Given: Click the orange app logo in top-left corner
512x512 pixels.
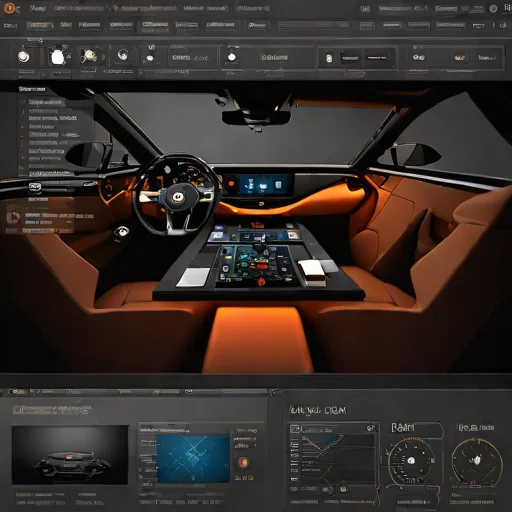Looking at the screenshot, I should (x=10, y=8).
